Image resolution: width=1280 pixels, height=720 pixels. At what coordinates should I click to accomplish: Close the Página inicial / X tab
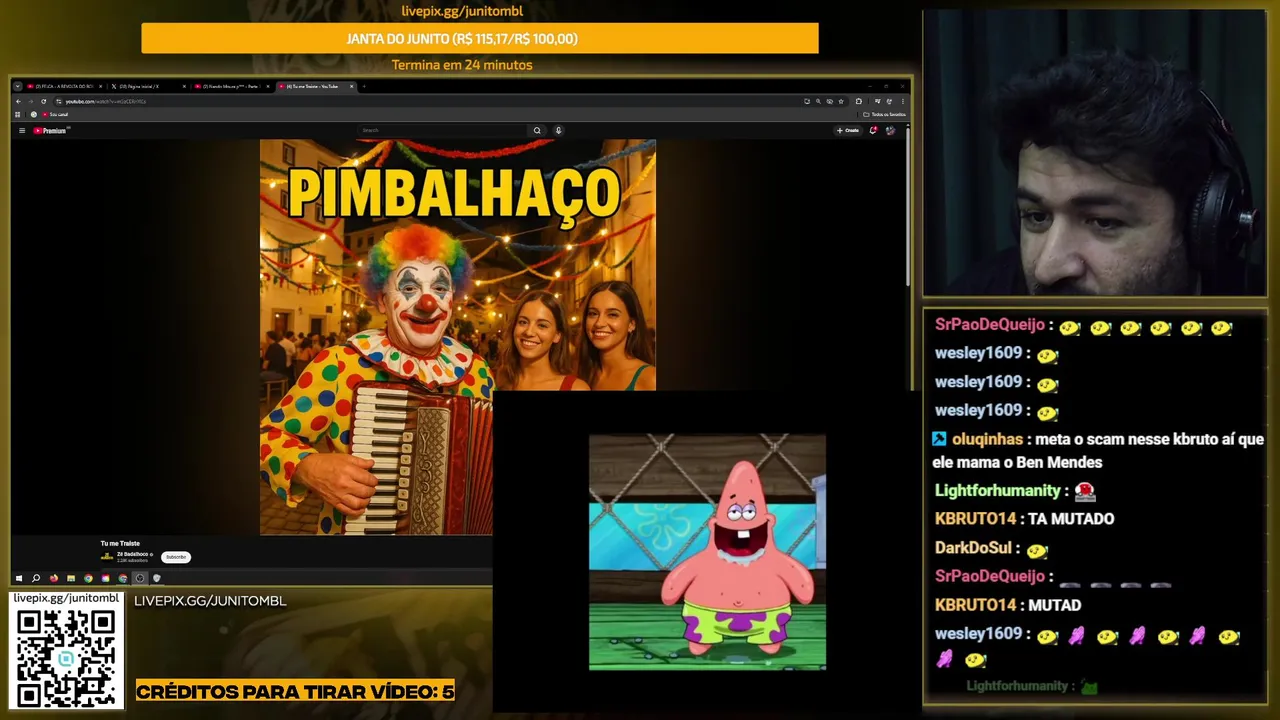click(x=184, y=86)
